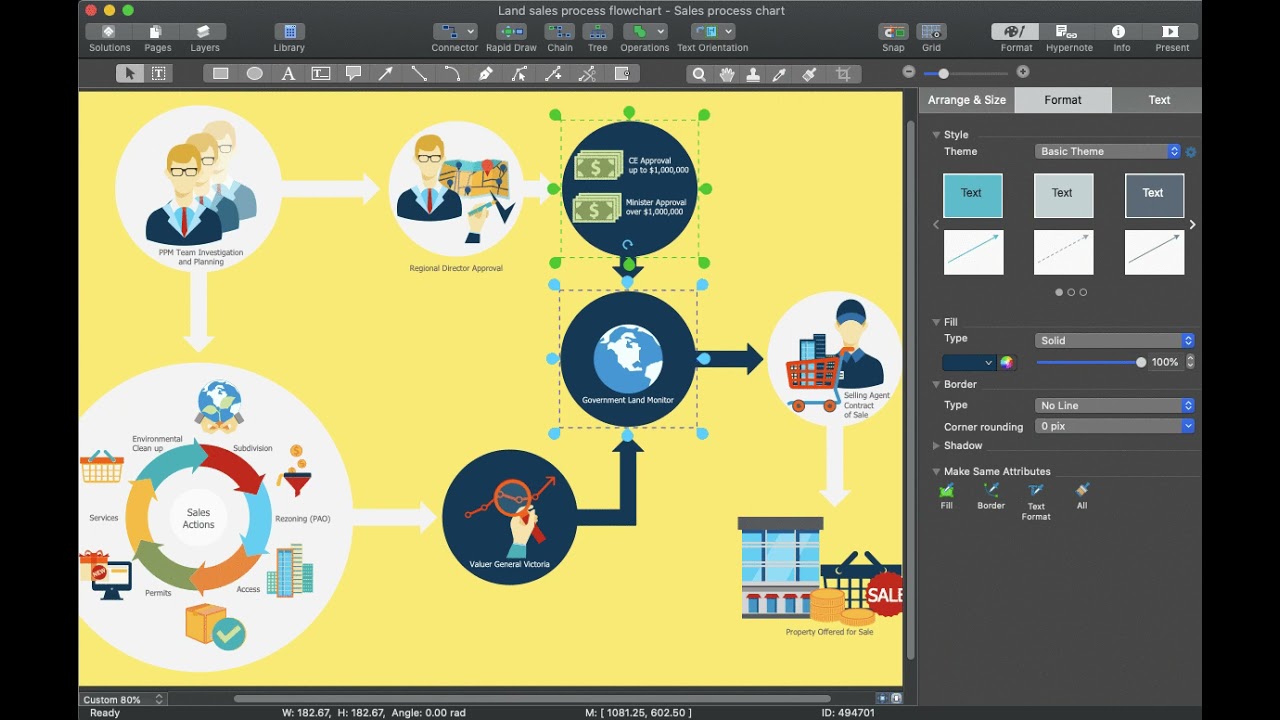Select the Hand pan tool
Image resolution: width=1280 pixels, height=720 pixels.
tap(727, 73)
